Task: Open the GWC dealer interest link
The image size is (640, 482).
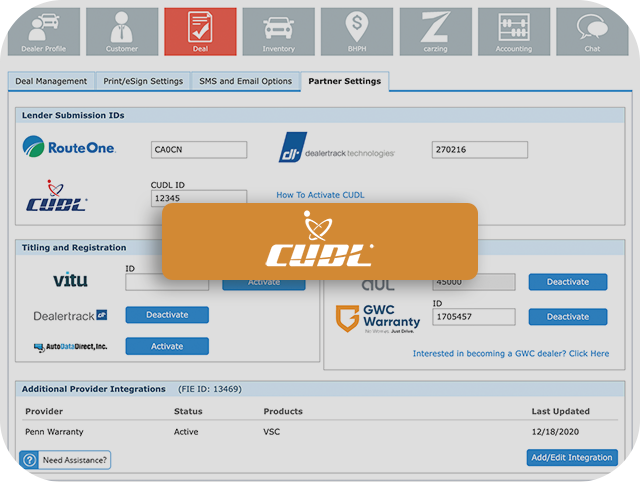Action: point(510,354)
